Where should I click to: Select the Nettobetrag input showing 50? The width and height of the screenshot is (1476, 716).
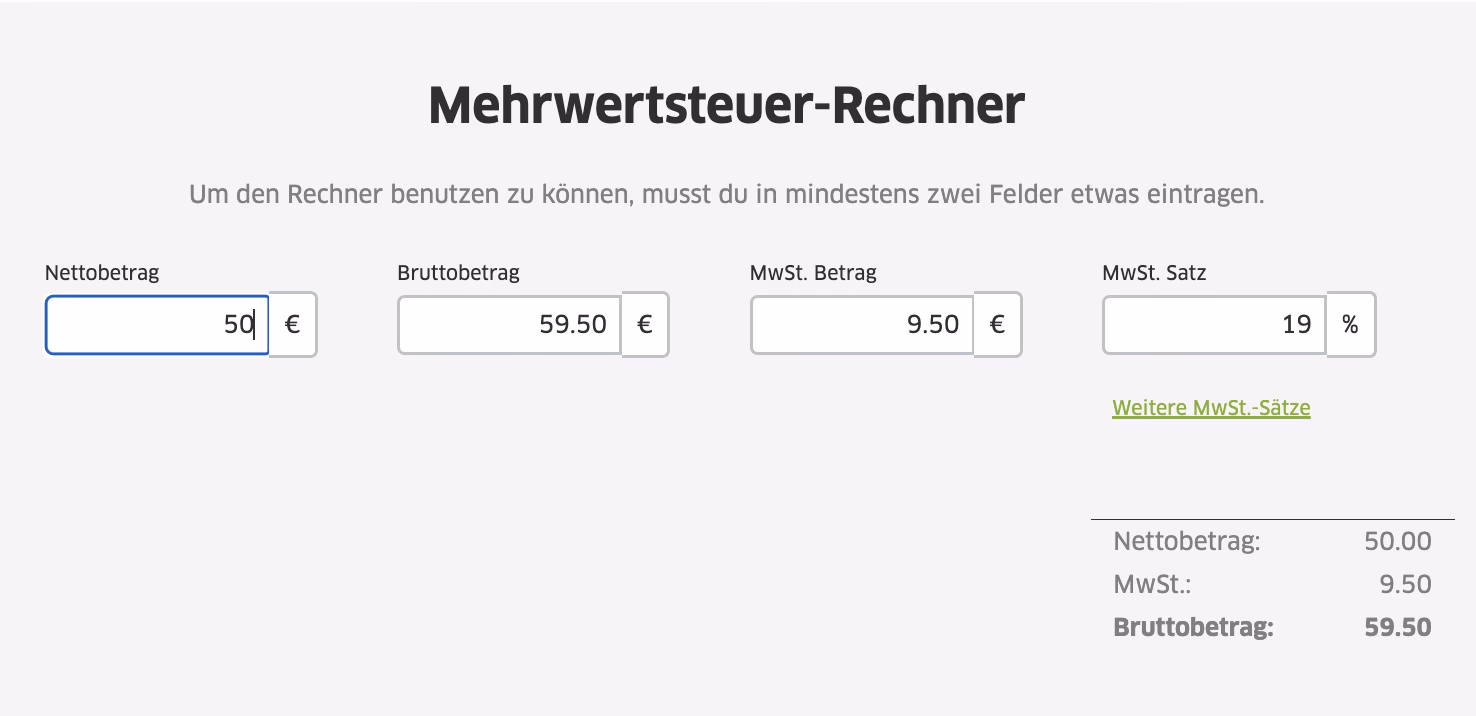click(x=156, y=324)
